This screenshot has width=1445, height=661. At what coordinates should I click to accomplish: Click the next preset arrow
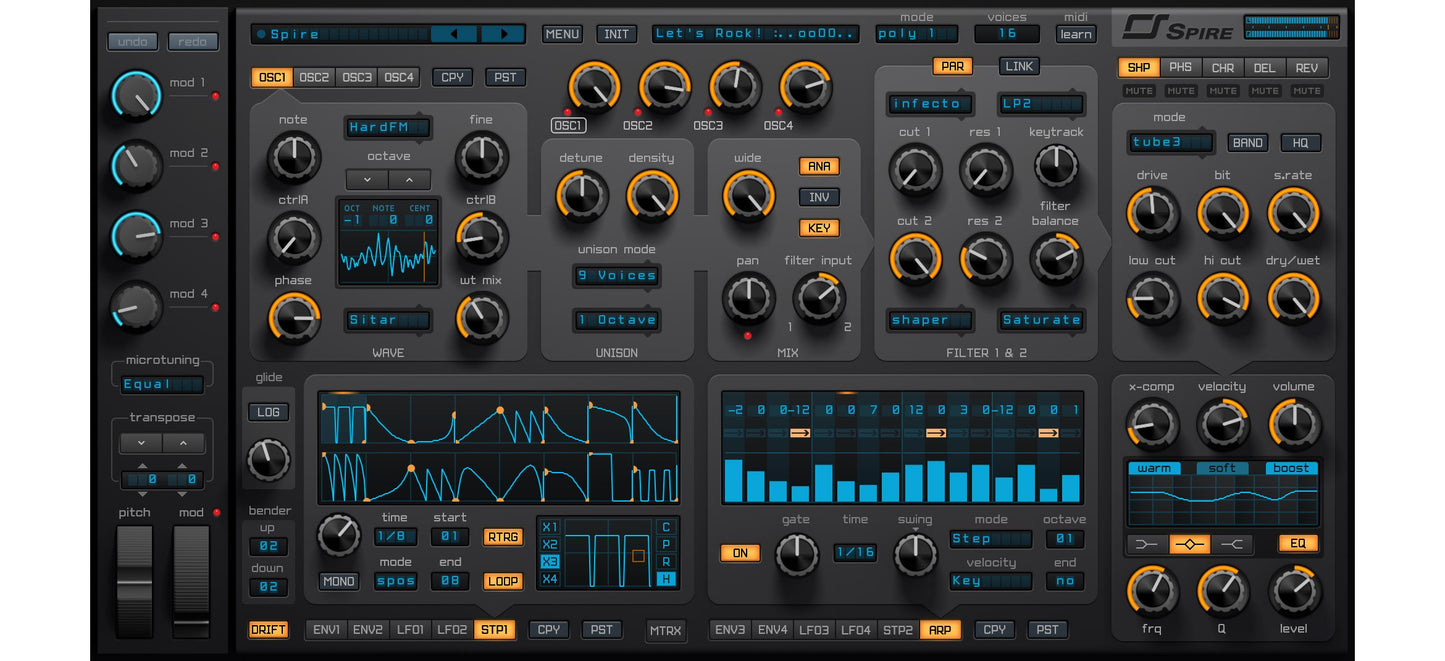(505, 33)
